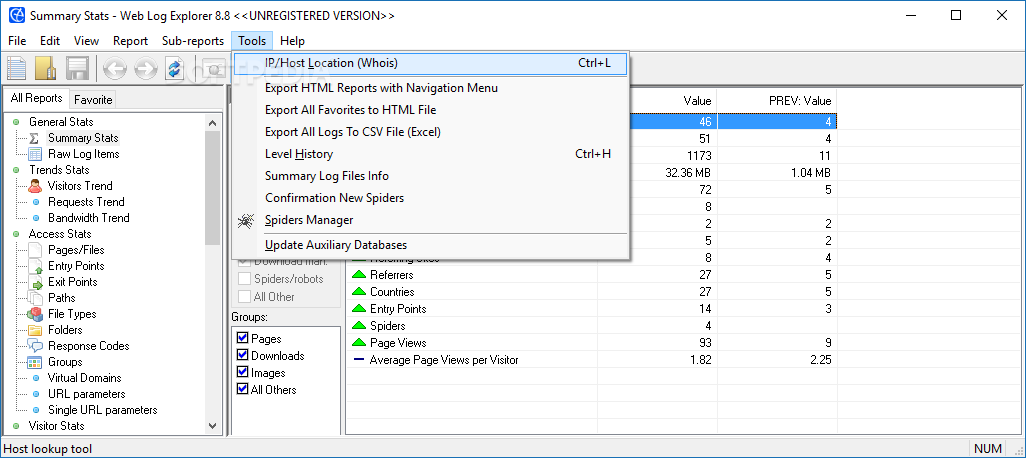Click the Exit Points tree icon
This screenshot has height=458, width=1026.
(x=35, y=282)
